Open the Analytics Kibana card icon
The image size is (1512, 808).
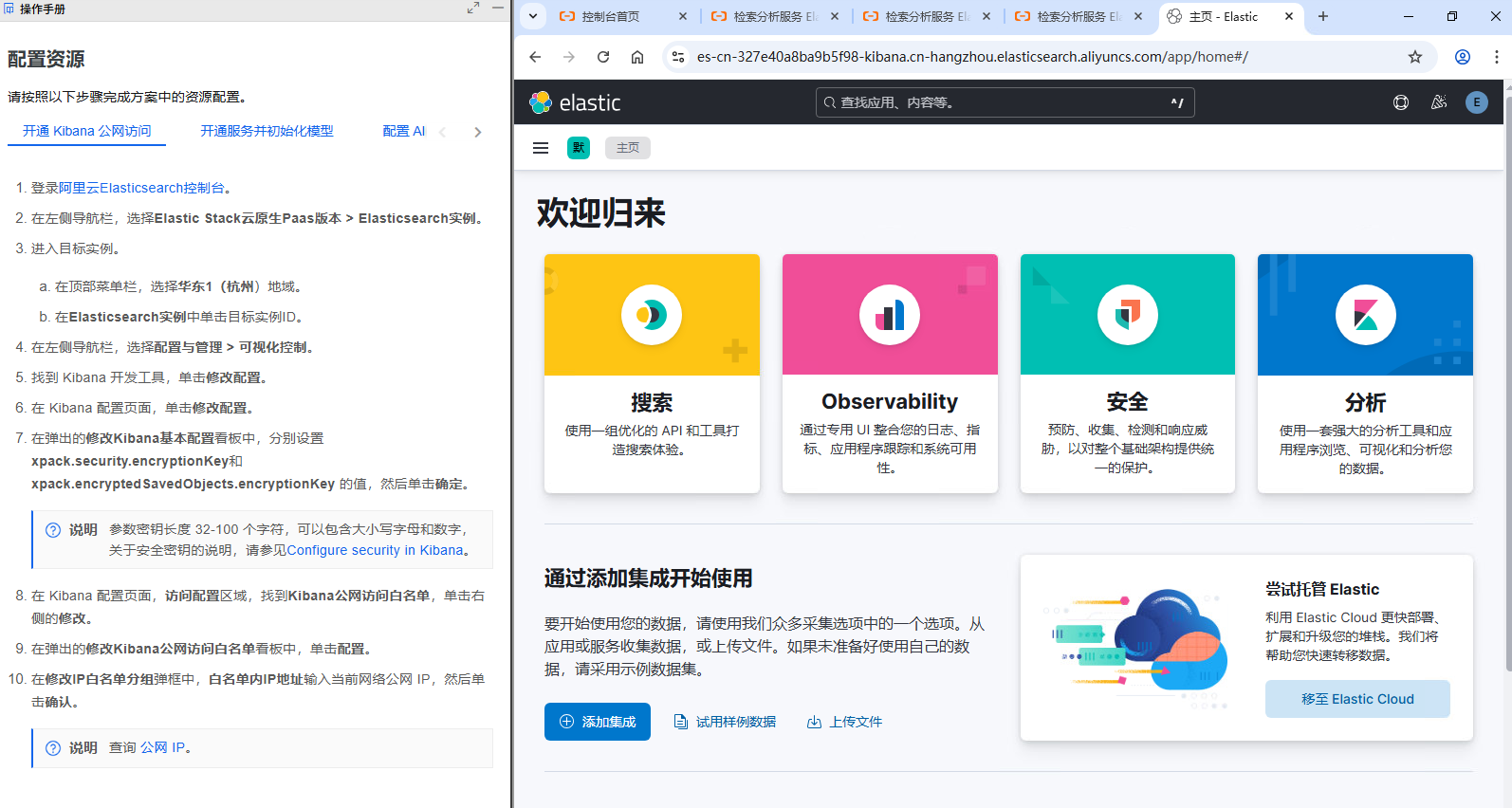[x=1366, y=315]
